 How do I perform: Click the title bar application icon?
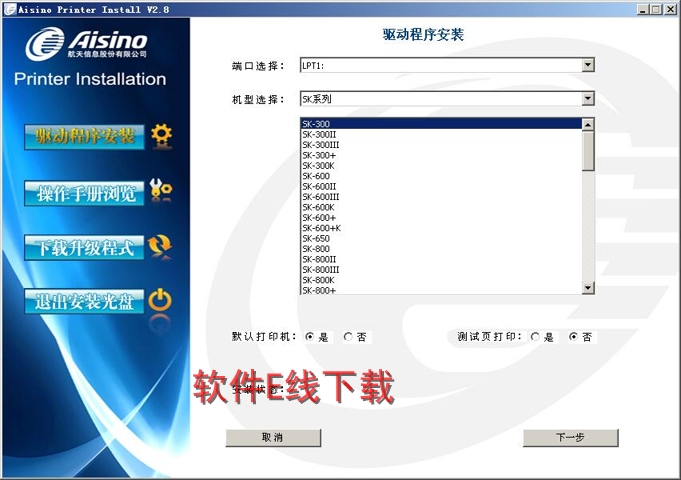8,8
